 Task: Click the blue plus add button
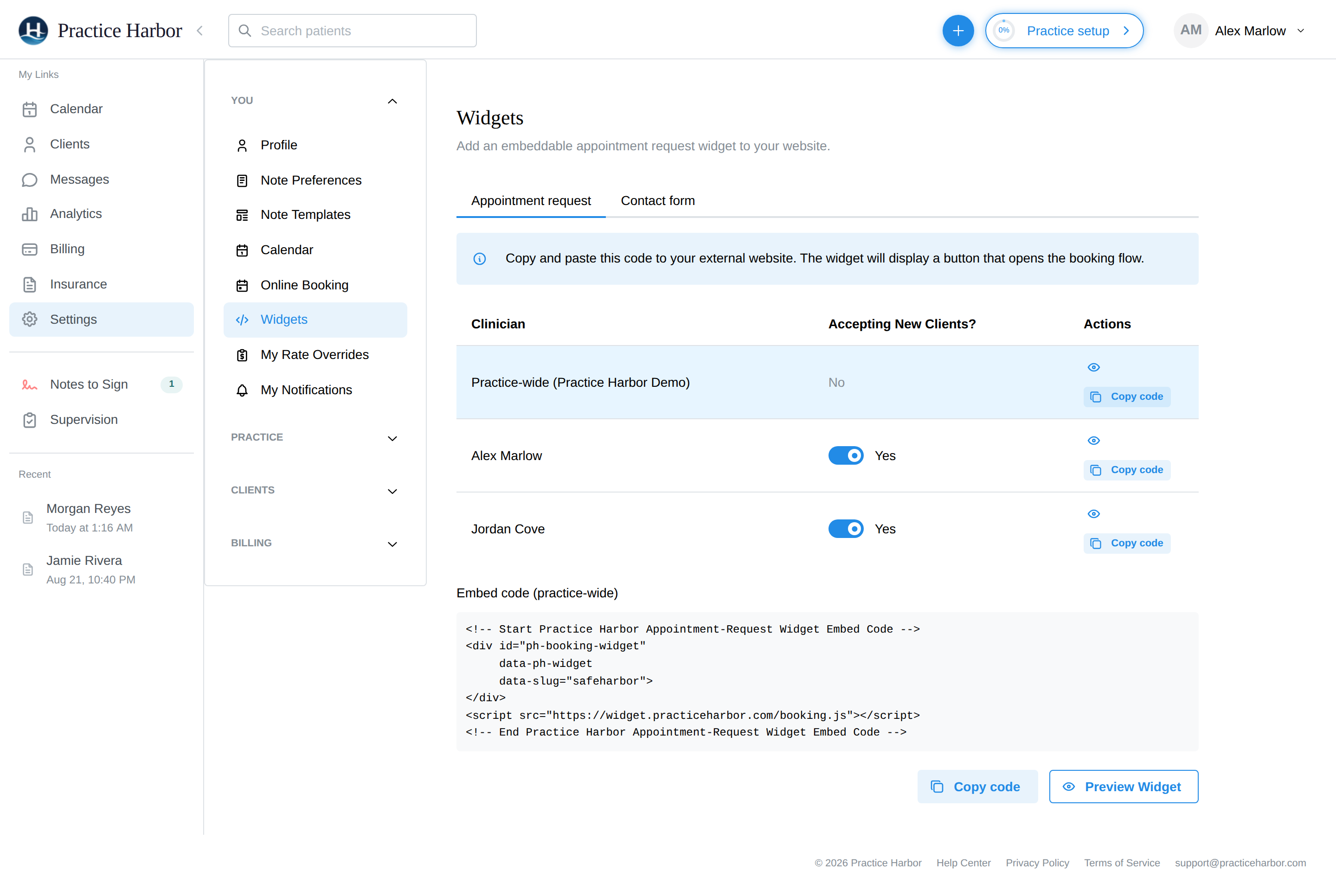[x=958, y=31]
